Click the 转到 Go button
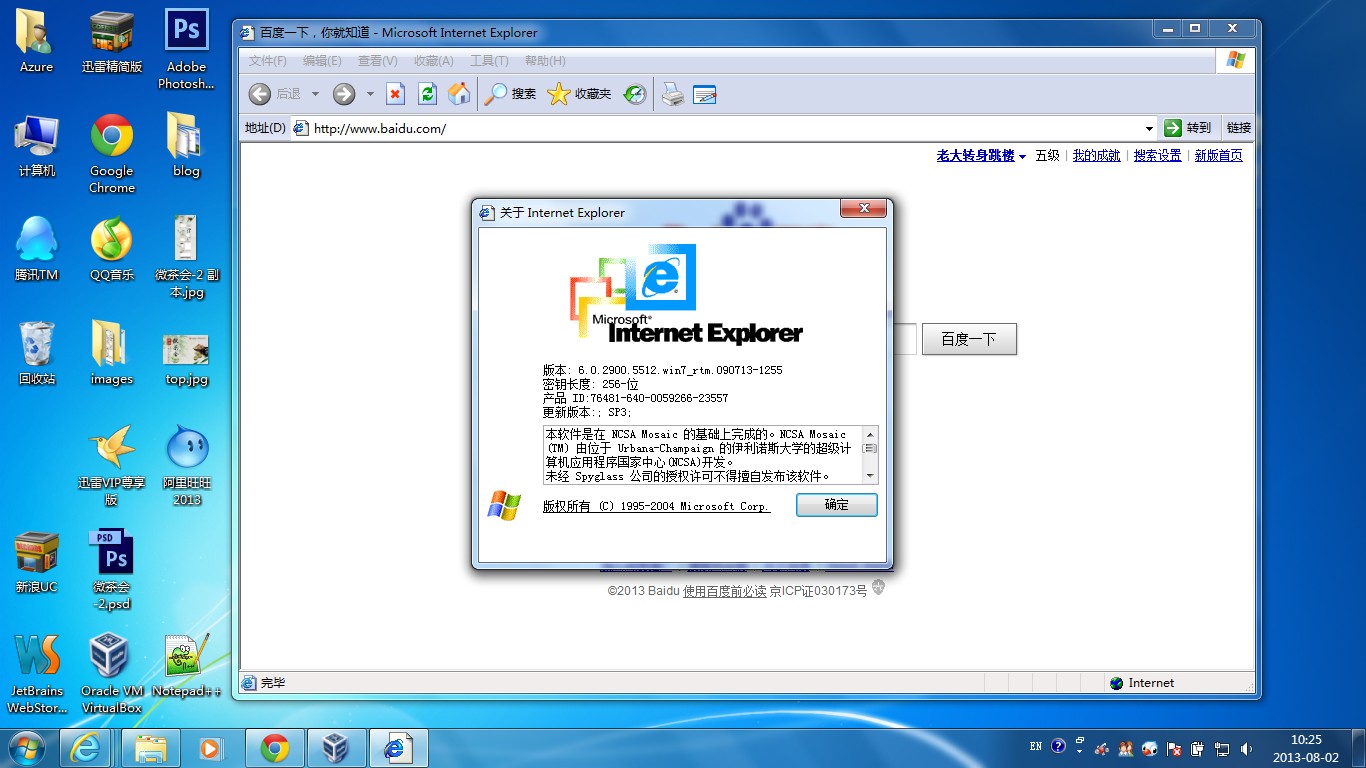Viewport: 1366px width, 768px height. pos(1187,128)
